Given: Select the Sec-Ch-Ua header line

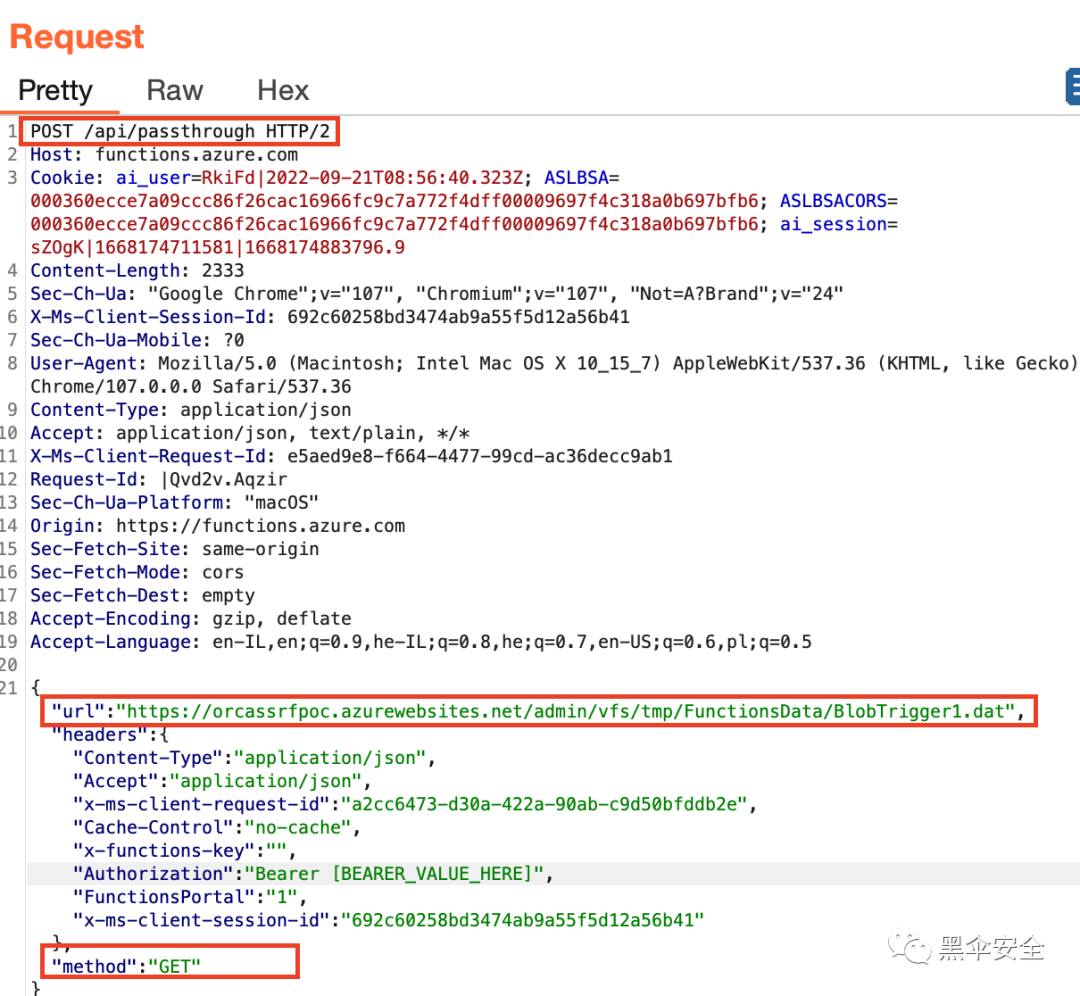Looking at the screenshot, I should (437, 294).
